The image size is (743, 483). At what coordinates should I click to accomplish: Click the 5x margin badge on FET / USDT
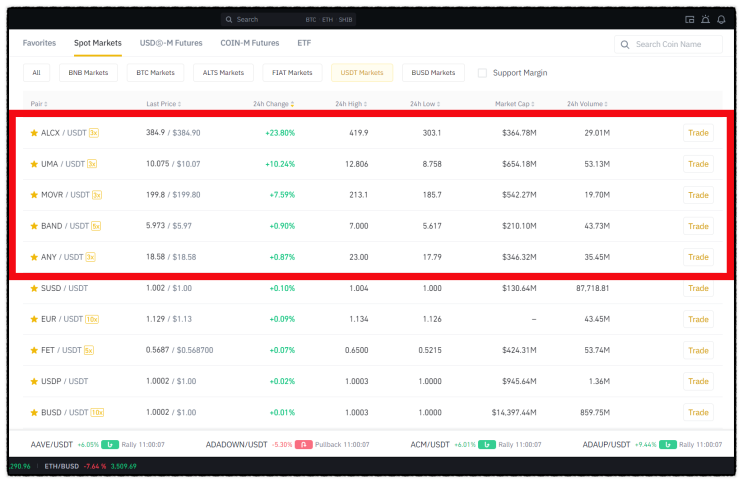(x=89, y=350)
